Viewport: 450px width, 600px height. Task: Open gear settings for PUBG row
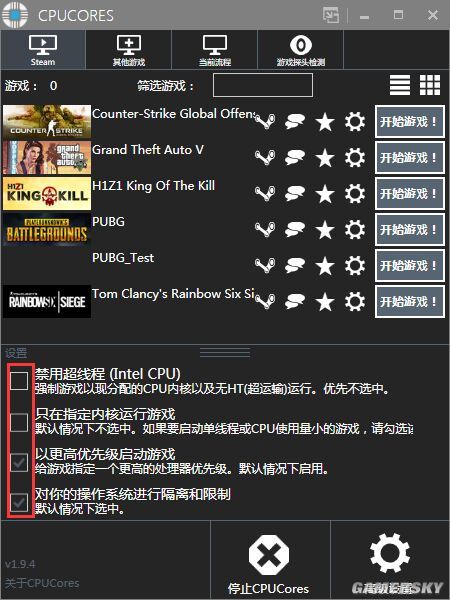click(355, 229)
